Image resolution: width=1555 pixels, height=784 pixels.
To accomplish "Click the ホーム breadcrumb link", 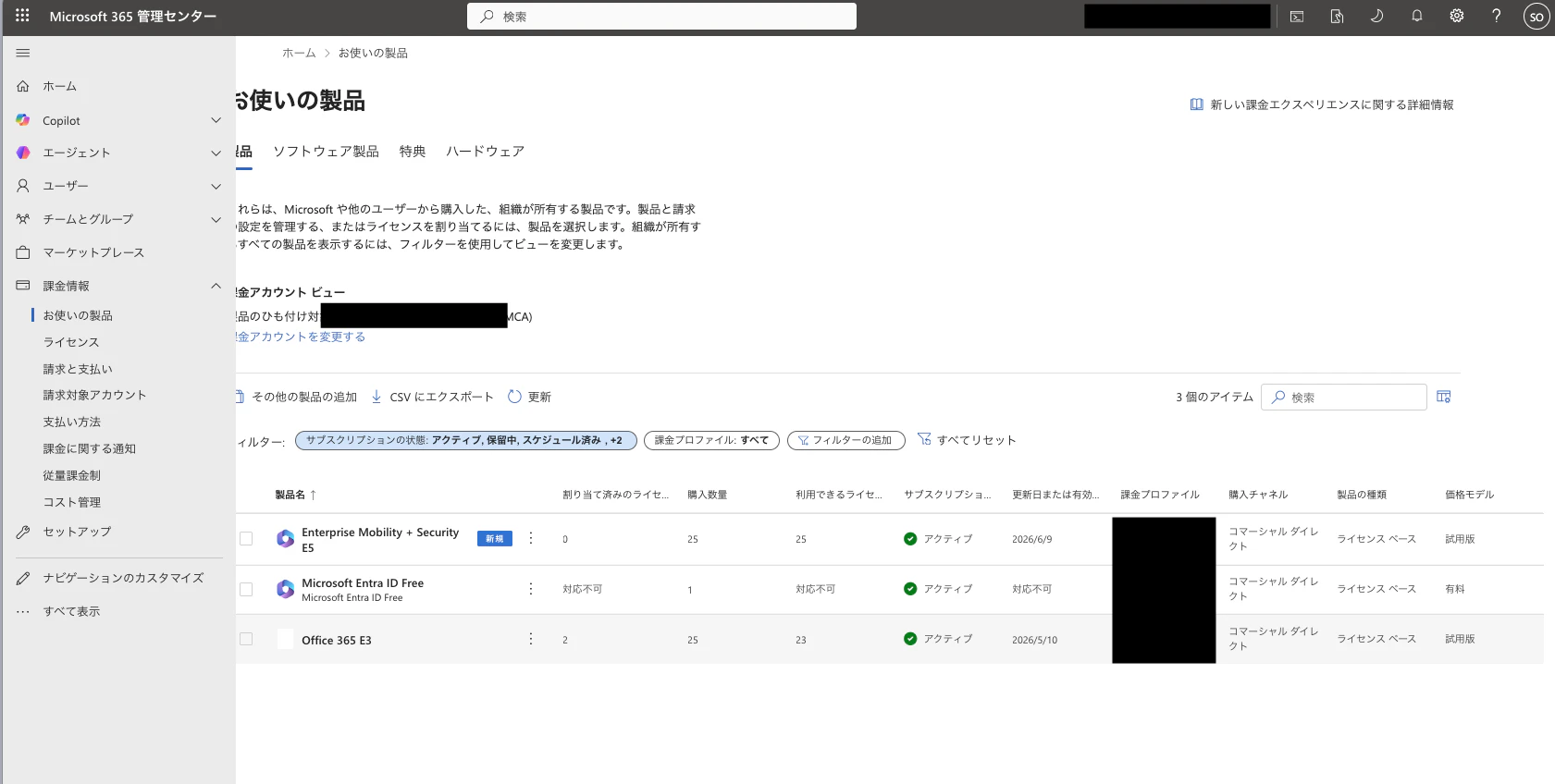I will [299, 53].
